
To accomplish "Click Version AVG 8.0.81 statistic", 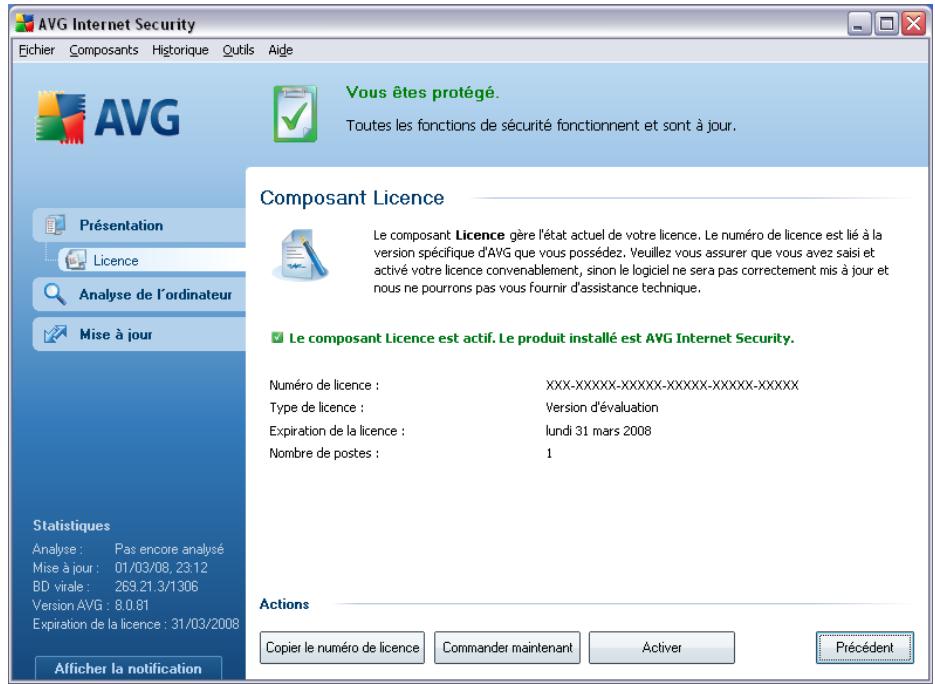I will pyautogui.click(x=91, y=605).
